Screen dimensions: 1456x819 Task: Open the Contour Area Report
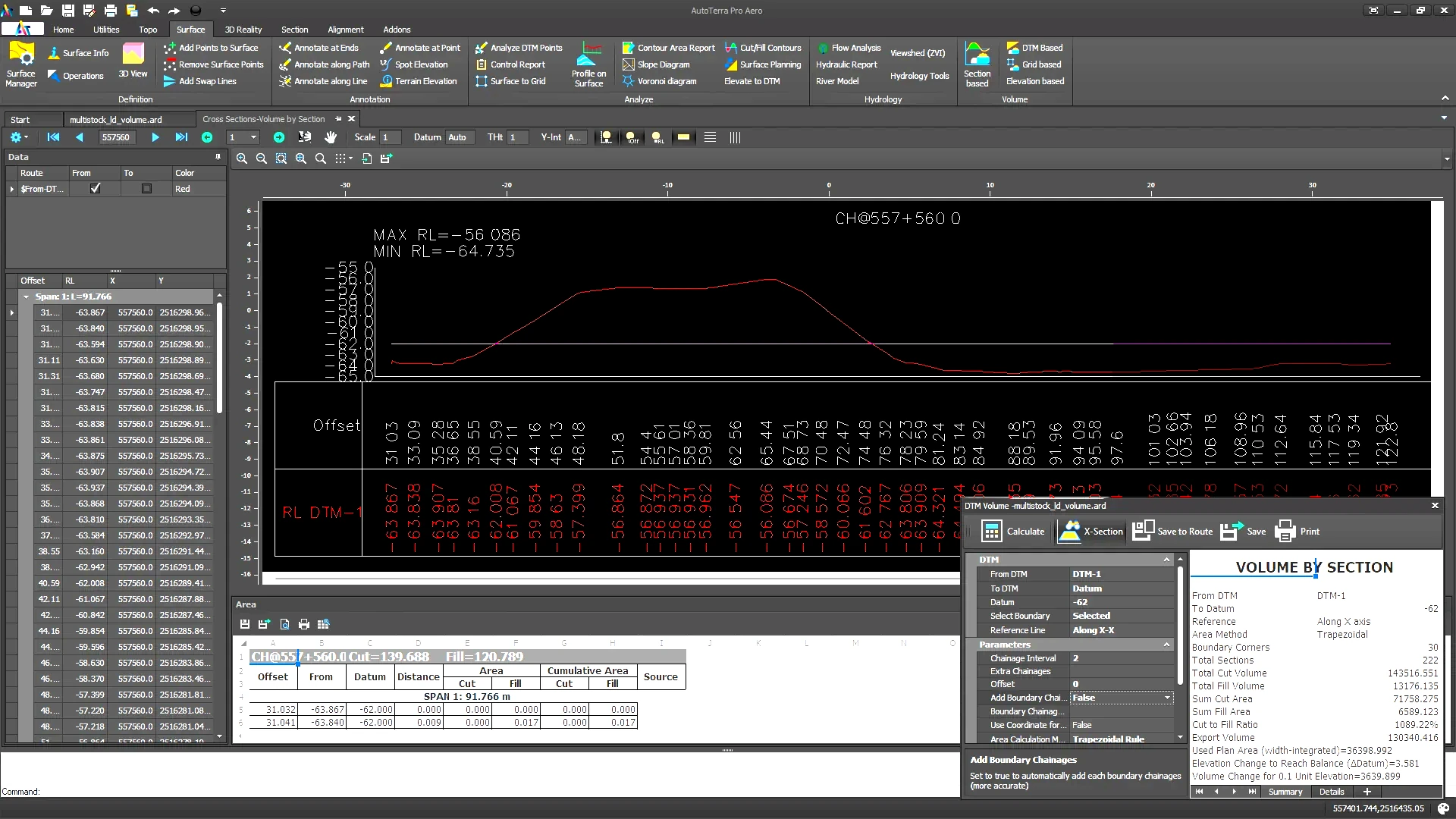pyautogui.click(x=668, y=48)
